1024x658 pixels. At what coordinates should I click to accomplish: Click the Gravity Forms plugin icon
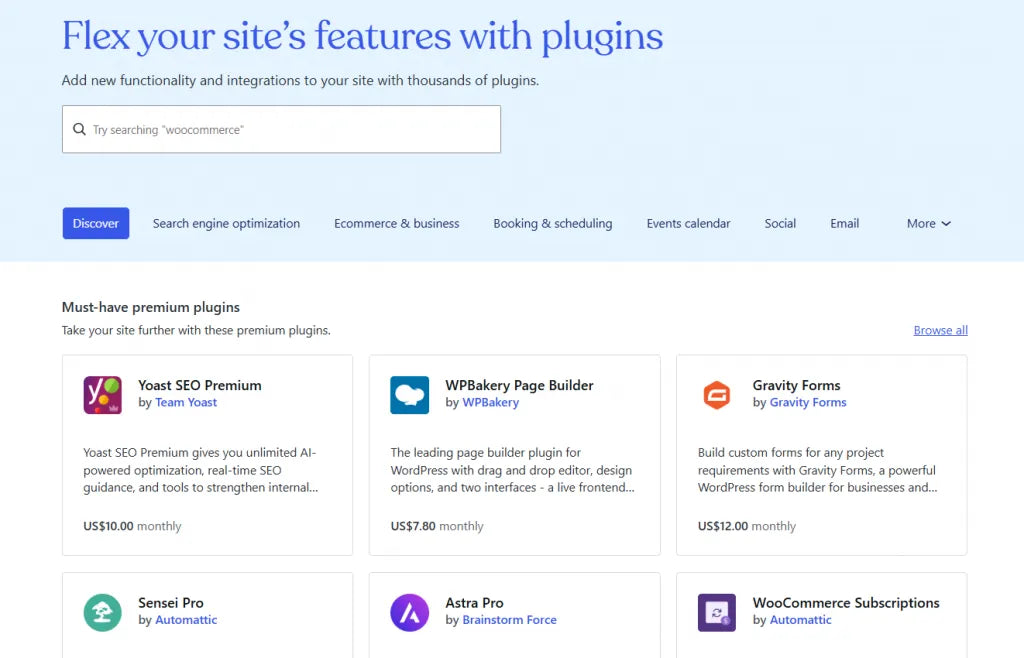(716, 394)
